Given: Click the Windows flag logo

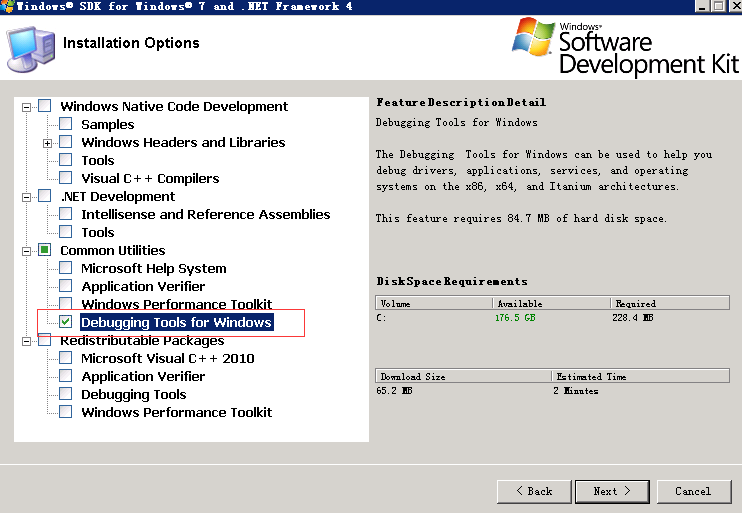Looking at the screenshot, I should (533, 37).
